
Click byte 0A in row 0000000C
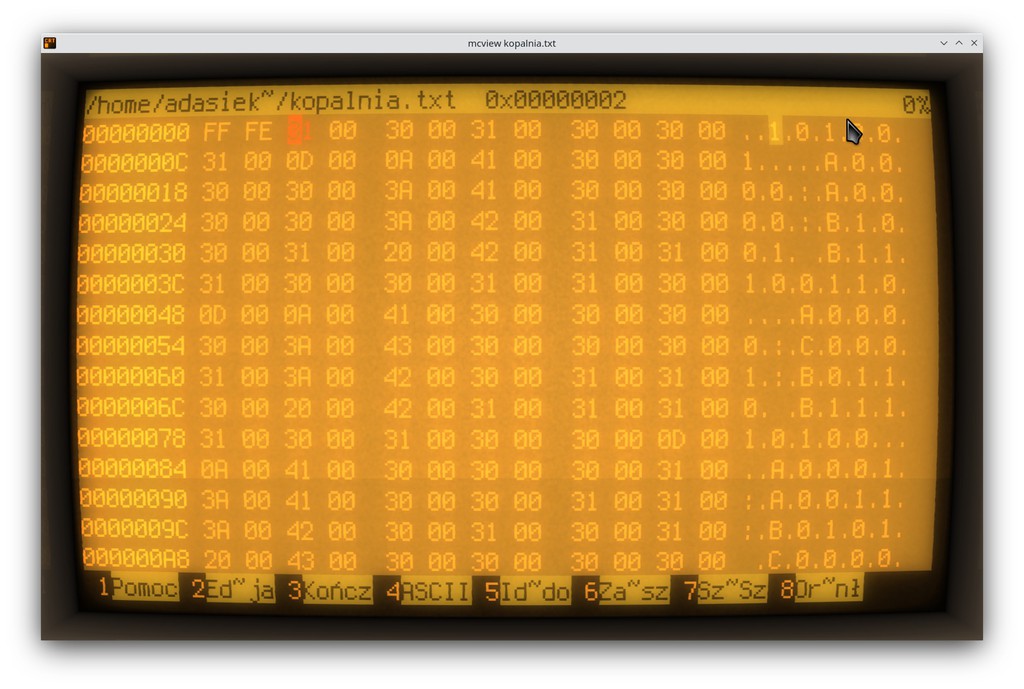[x=398, y=160]
